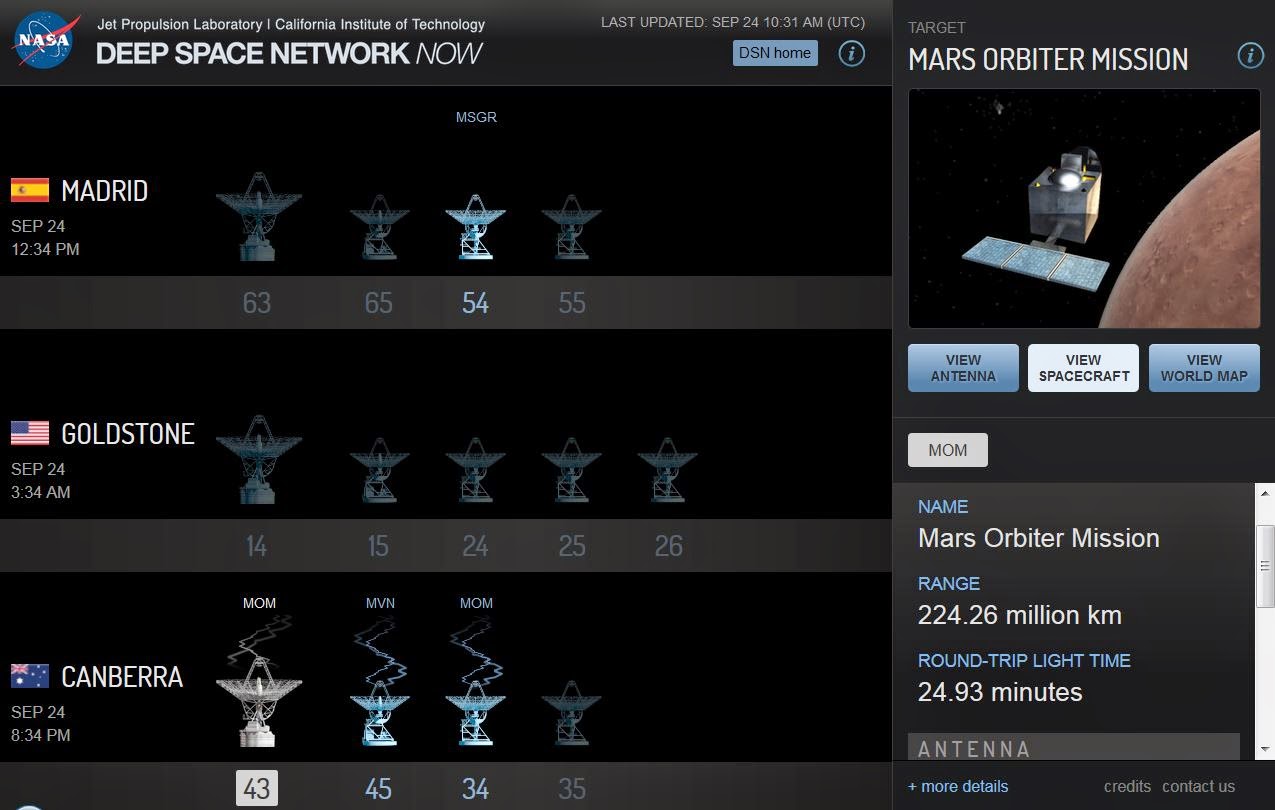Click antenna number 26 in Goldstone row
The height and width of the screenshot is (810, 1275).
point(668,546)
